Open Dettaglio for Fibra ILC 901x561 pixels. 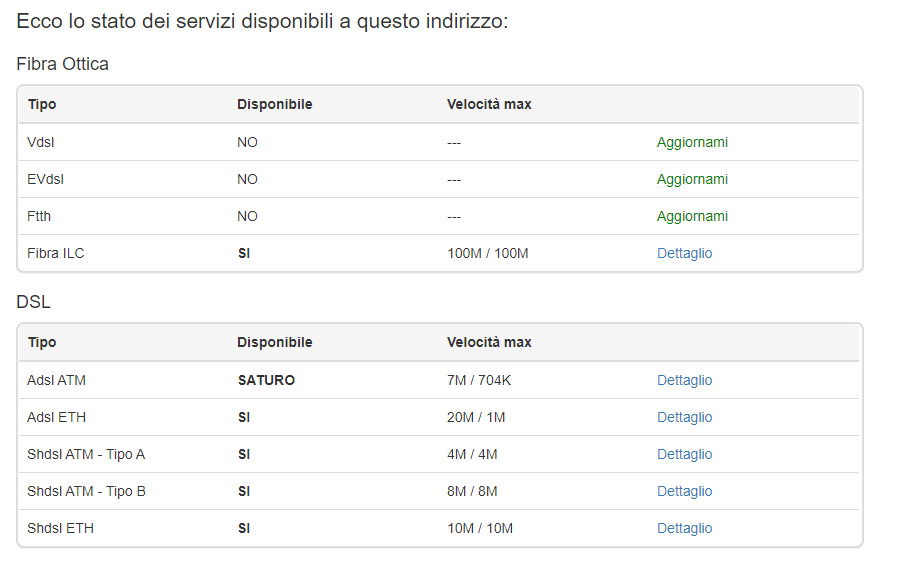click(x=684, y=253)
